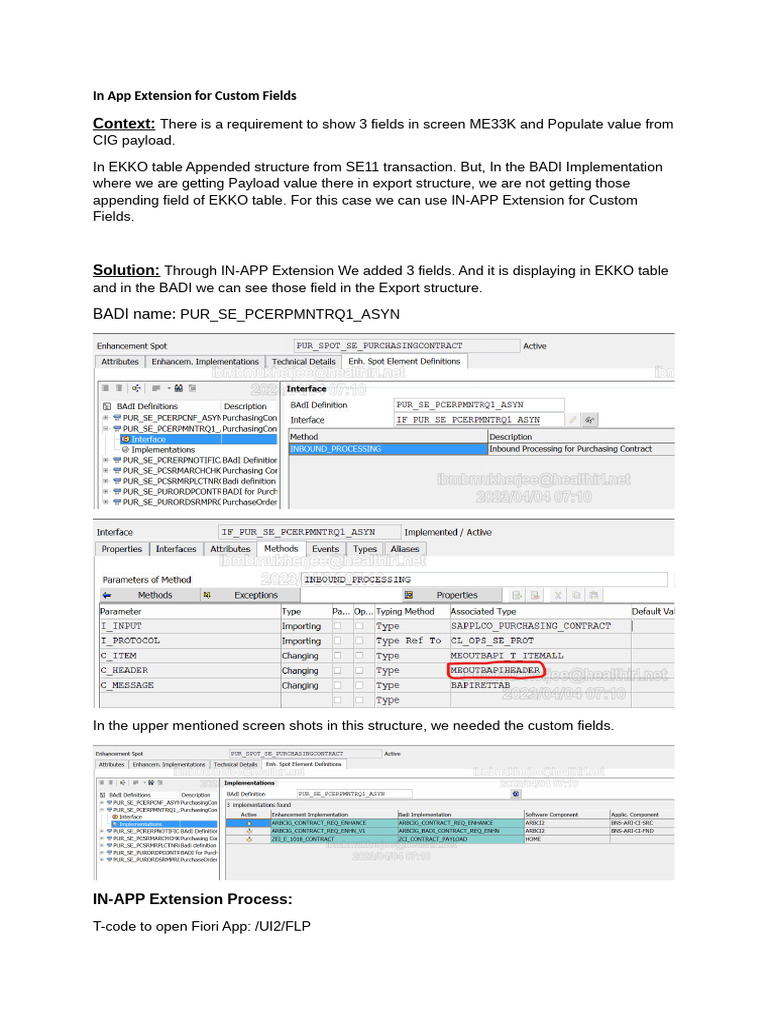This screenshot has width=768, height=1024.
Task: Collapse PUR_SE_PCERPMNTRQ1_ node in the tree with highlighted Interface node
Action: (x=105, y=428)
